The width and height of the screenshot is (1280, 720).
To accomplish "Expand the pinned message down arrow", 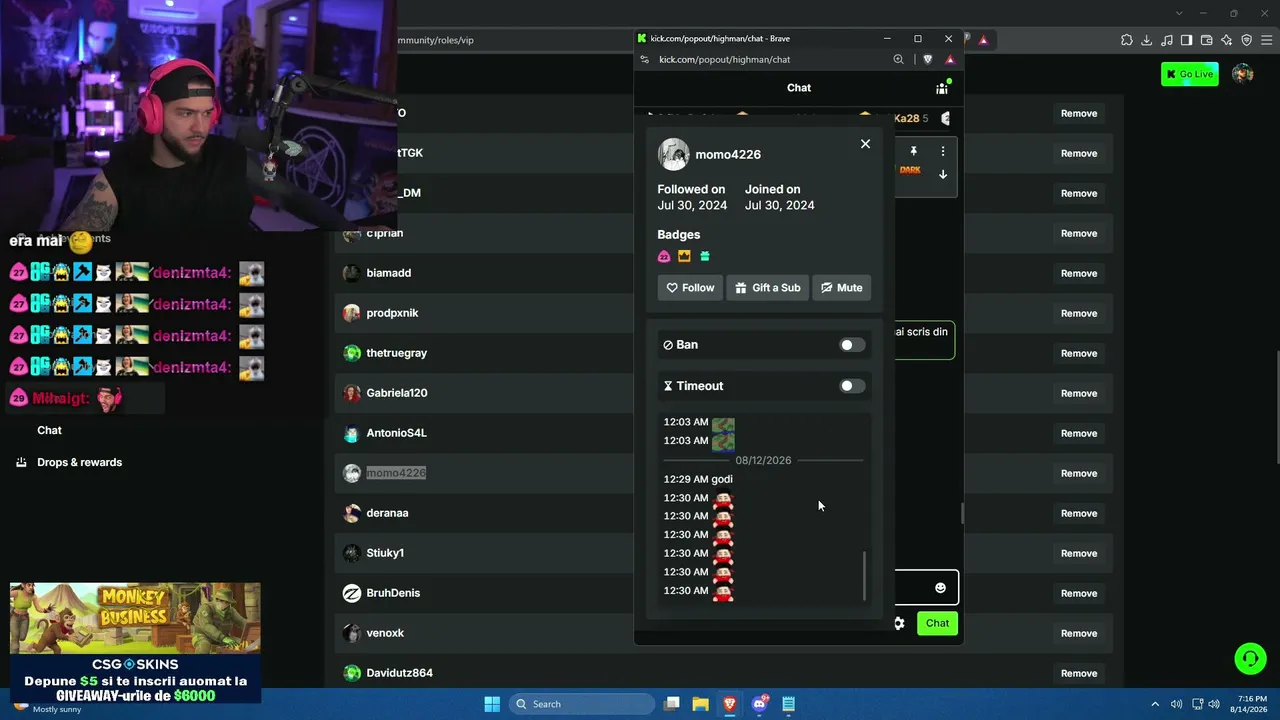I will point(942,174).
